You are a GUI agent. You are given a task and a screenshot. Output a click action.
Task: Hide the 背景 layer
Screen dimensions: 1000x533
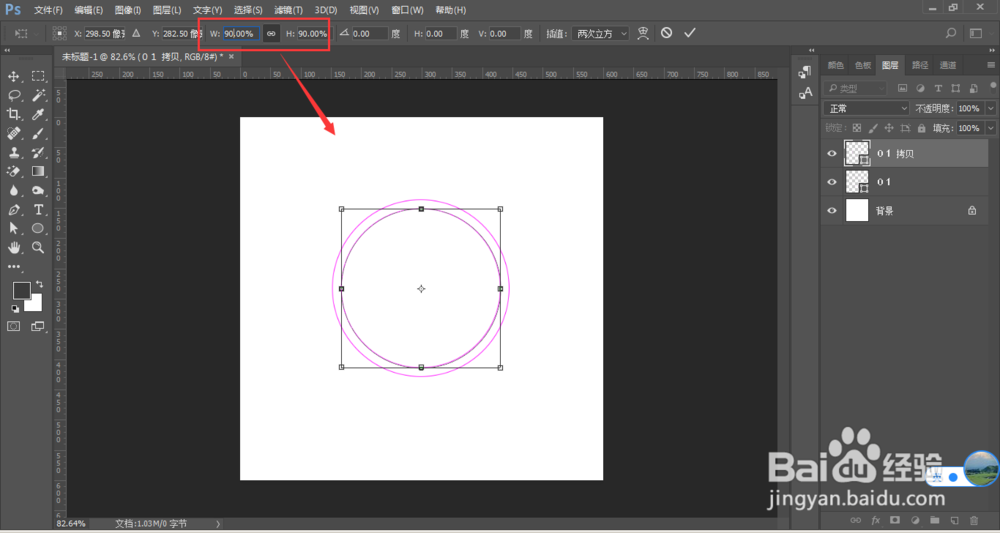[x=832, y=210]
